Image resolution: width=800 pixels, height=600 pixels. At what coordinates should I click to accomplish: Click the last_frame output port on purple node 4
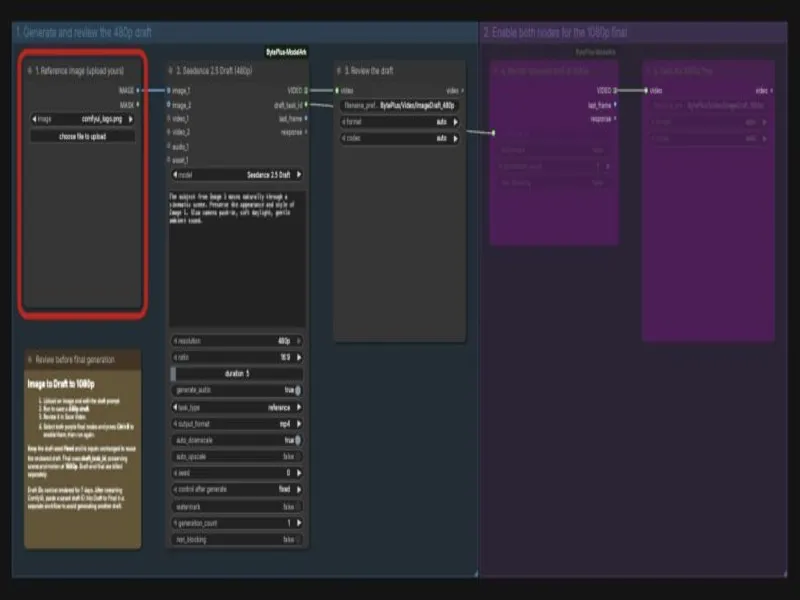point(615,105)
